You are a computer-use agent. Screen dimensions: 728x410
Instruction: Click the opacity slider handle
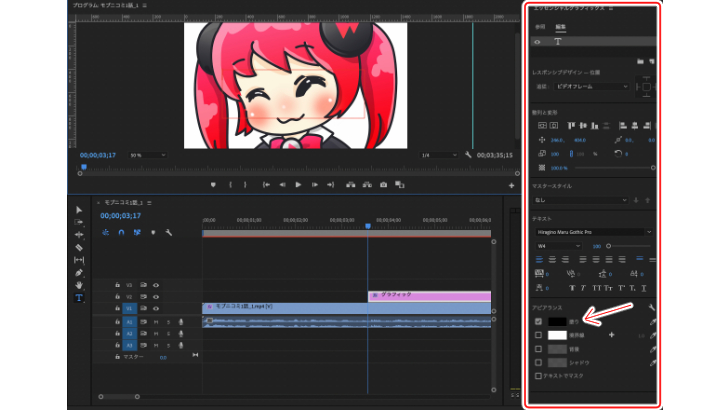(x=653, y=168)
